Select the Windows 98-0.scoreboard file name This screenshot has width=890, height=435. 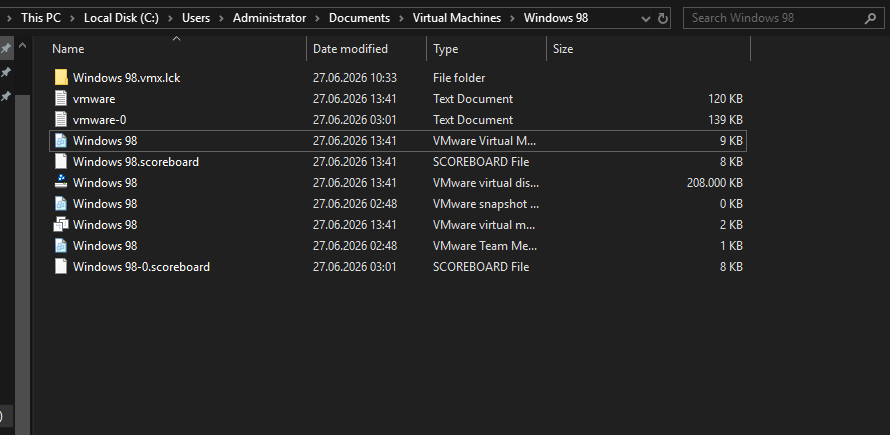click(141, 266)
